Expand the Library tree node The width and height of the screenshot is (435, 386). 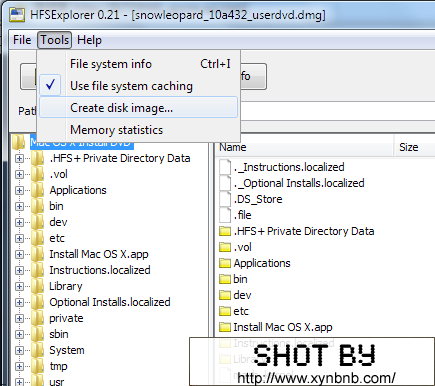coord(19,287)
